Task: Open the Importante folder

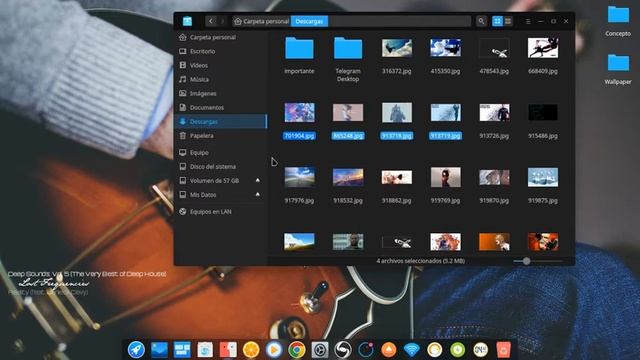Action: coord(299,48)
